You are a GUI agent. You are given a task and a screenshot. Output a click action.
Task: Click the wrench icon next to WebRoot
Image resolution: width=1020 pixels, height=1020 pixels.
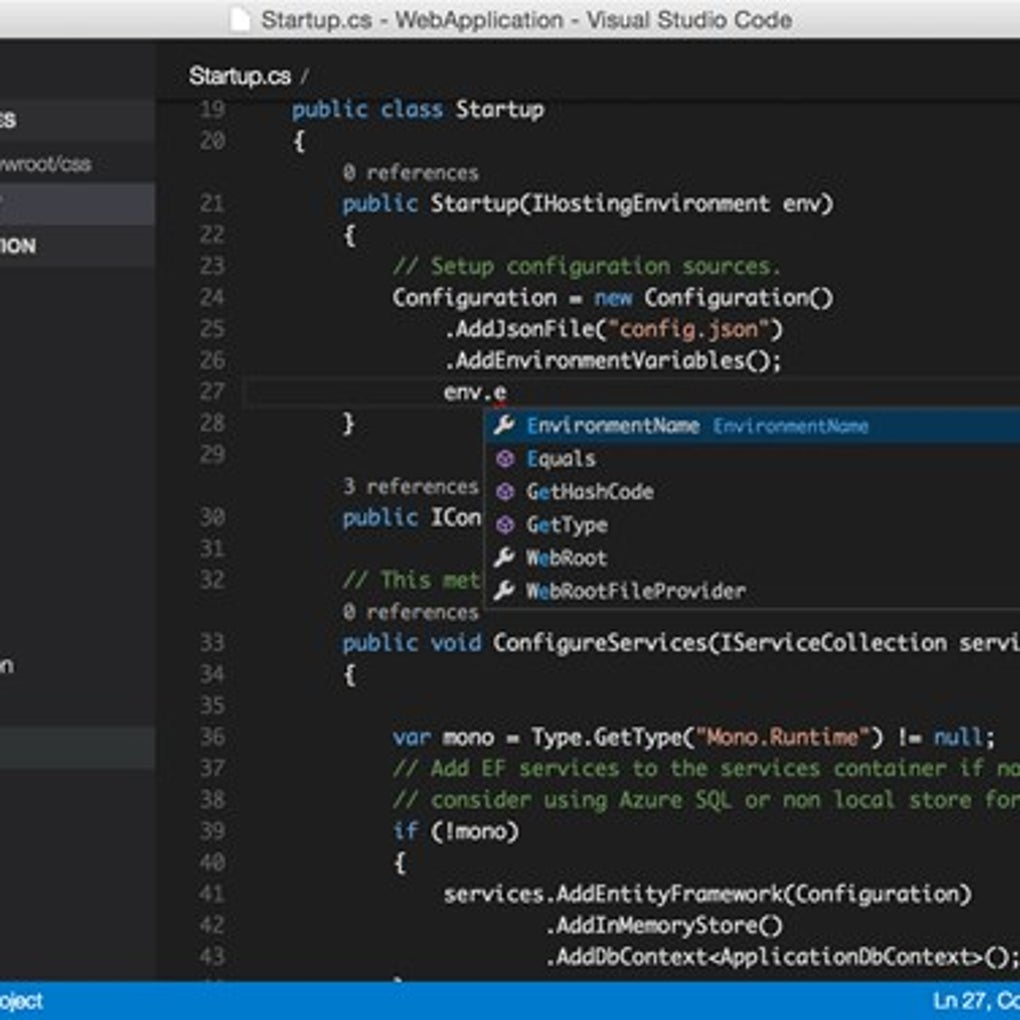(504, 557)
